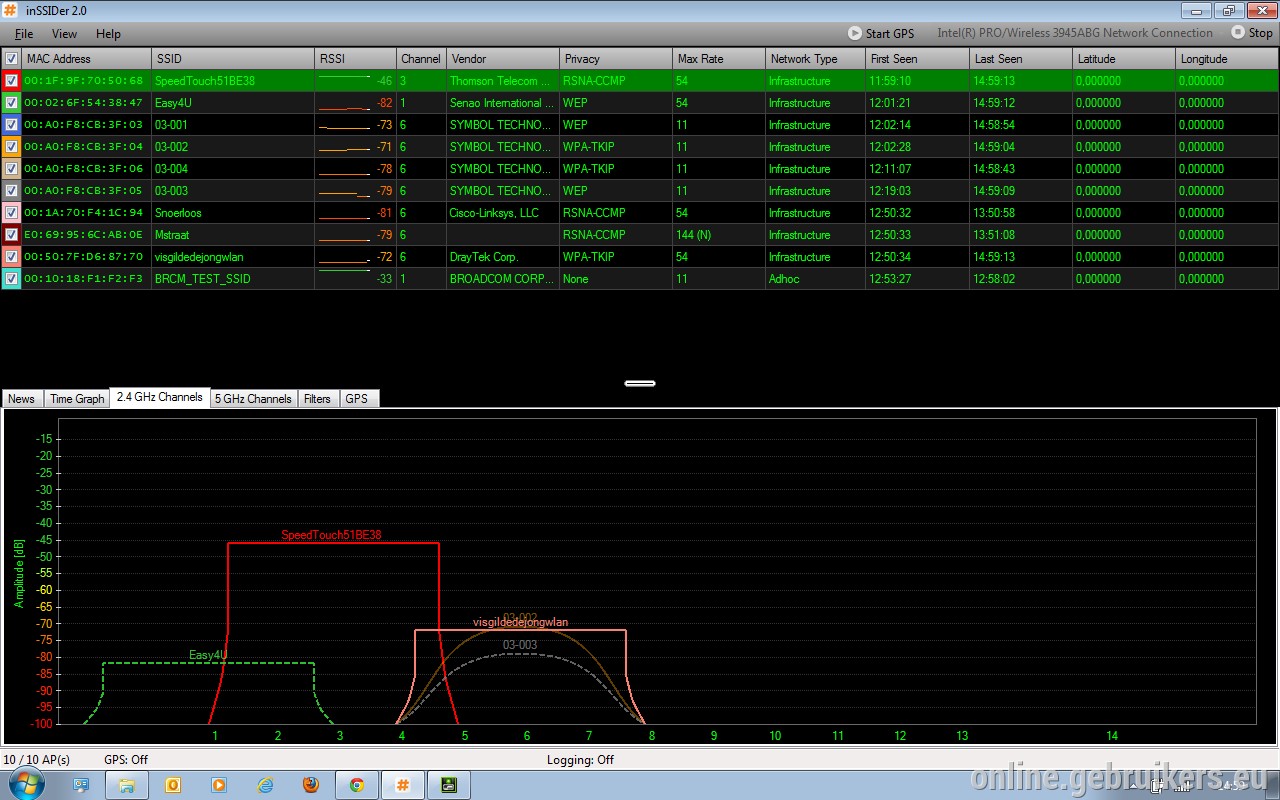Click the Stop scanning button
Screen dimensions: 1280x800
point(1252,33)
